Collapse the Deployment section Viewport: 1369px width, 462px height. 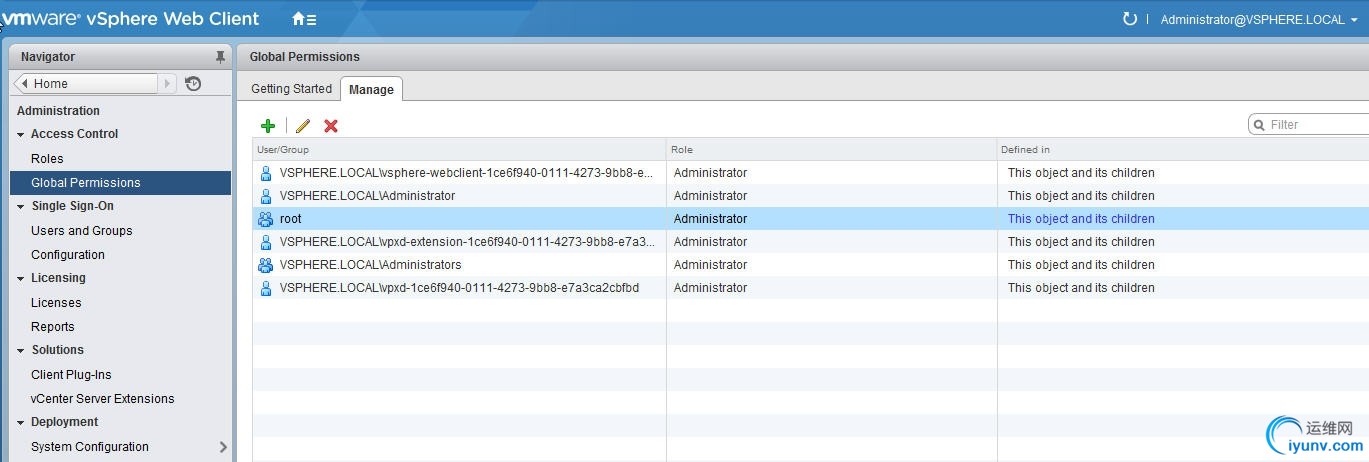pyautogui.click(x=21, y=422)
